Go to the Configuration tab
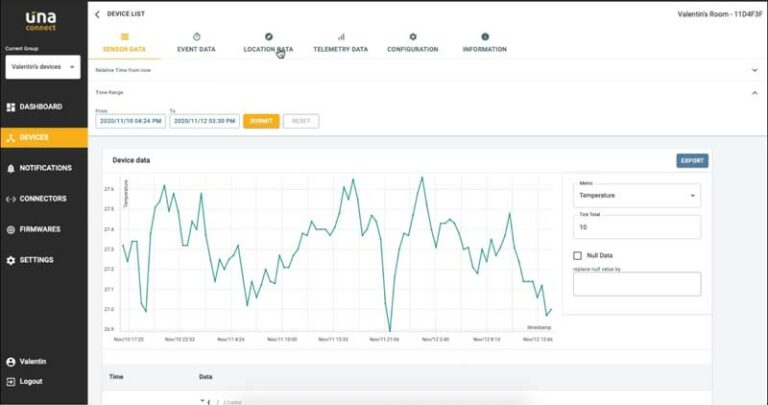The height and width of the screenshot is (405, 768). tap(412, 43)
